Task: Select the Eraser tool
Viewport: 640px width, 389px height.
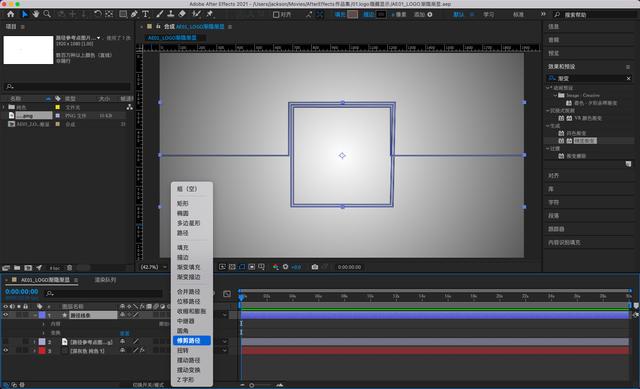Action: 182,14
